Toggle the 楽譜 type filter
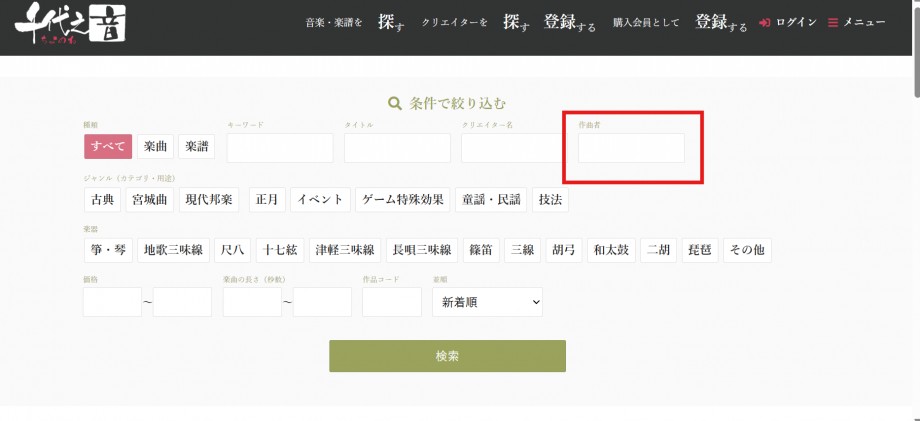 point(197,147)
